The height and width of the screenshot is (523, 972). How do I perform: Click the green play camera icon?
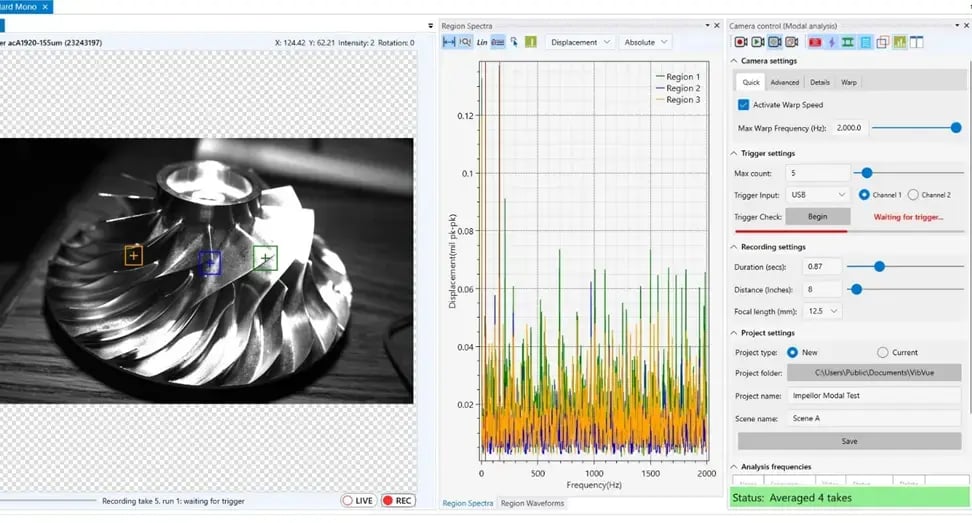tap(758, 42)
